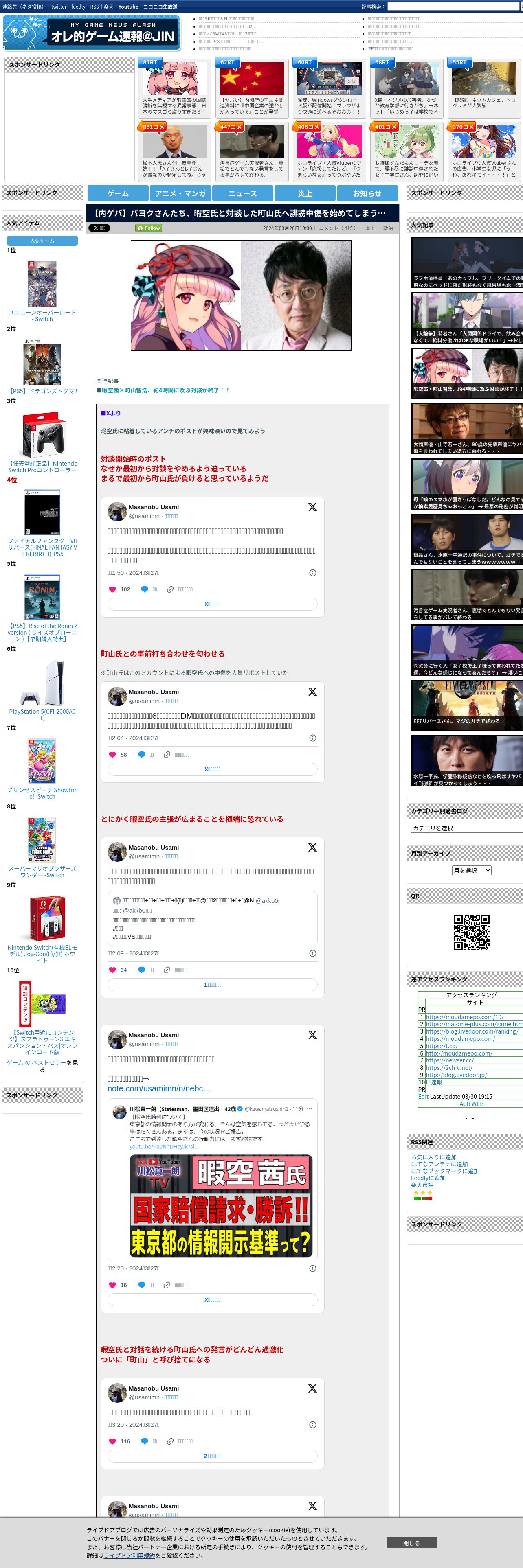Open カテゴリを選択 category dropdown

[467, 828]
